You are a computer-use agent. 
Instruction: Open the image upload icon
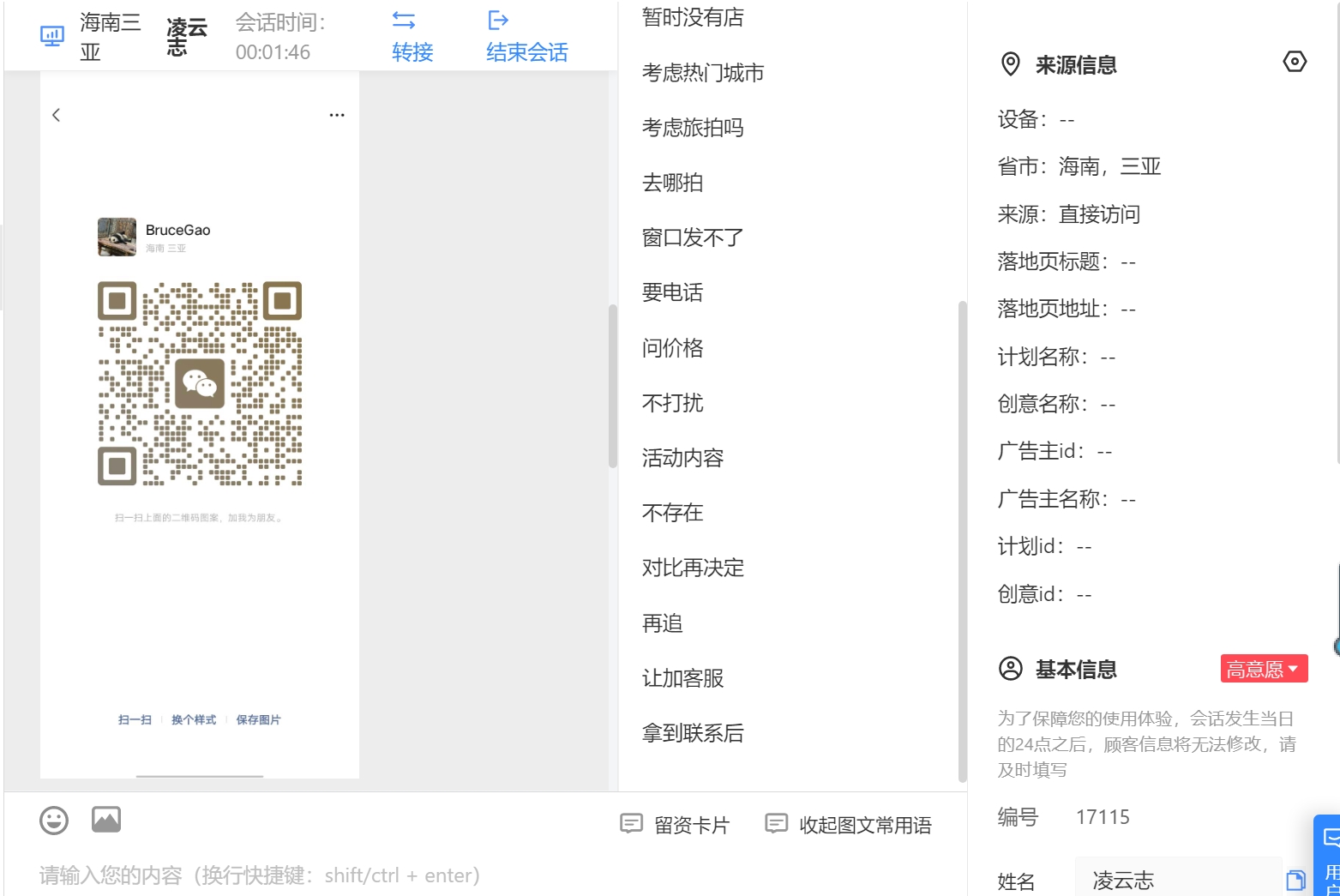click(x=106, y=820)
